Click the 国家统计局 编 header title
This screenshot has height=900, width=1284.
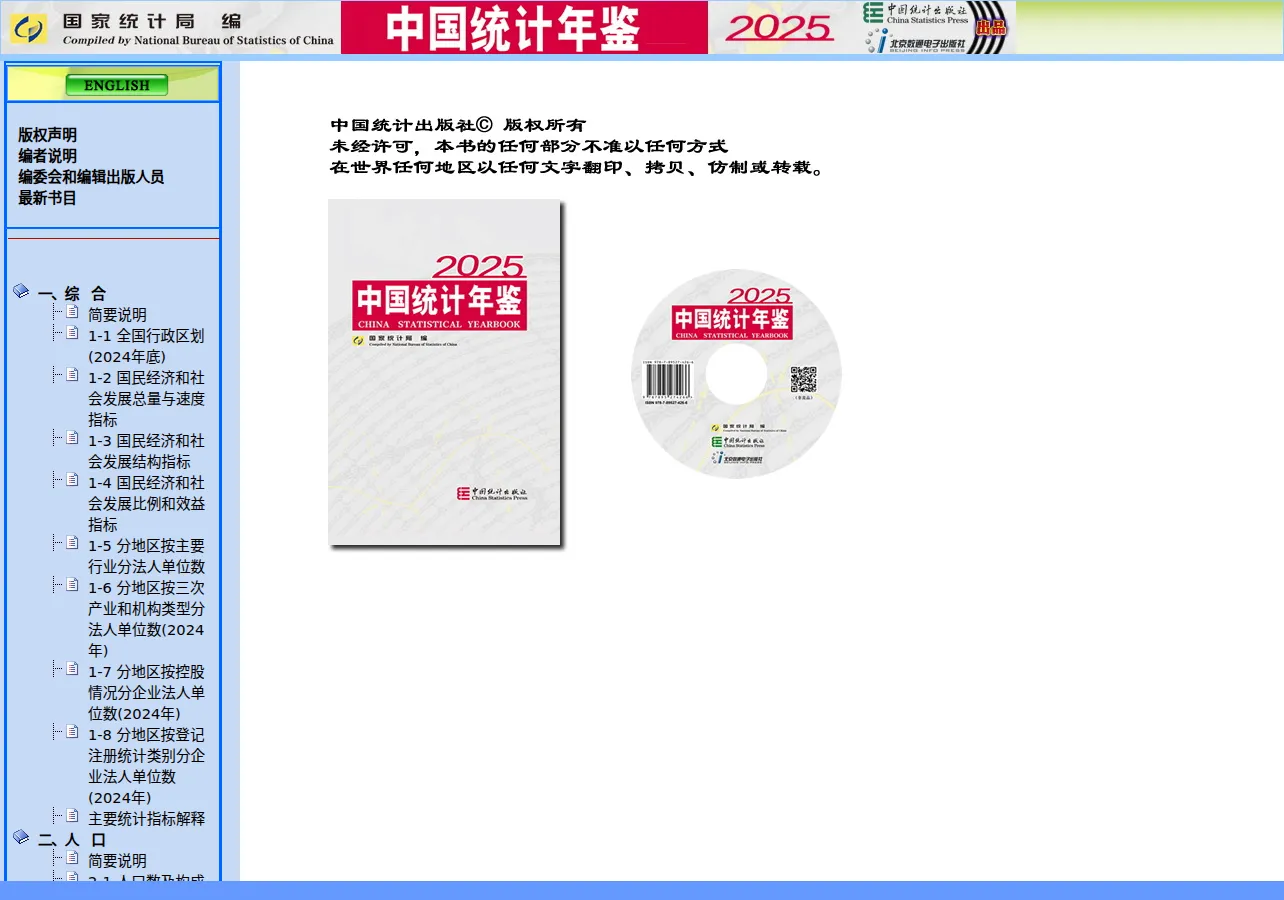(x=151, y=20)
